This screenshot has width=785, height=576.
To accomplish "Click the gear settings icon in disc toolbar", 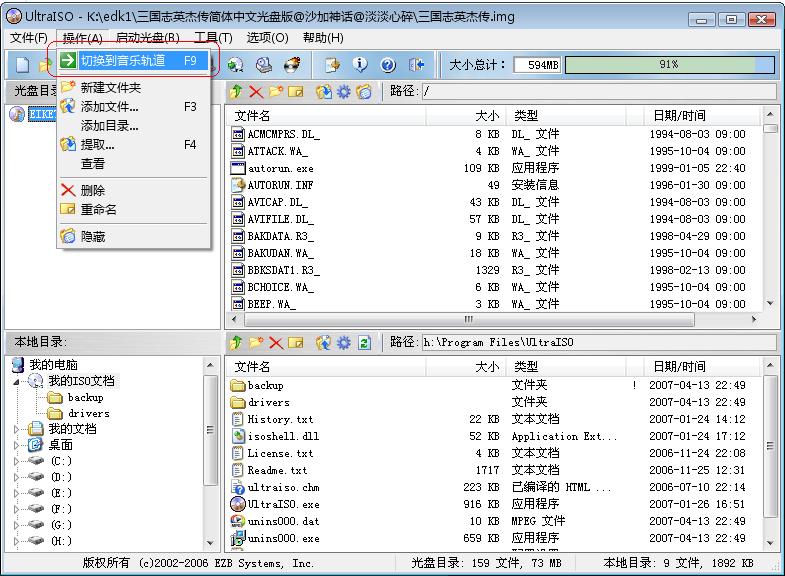I will (343, 92).
